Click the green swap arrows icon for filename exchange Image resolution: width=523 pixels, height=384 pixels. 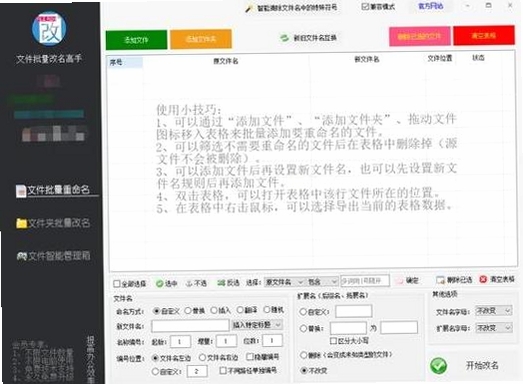click(285, 38)
